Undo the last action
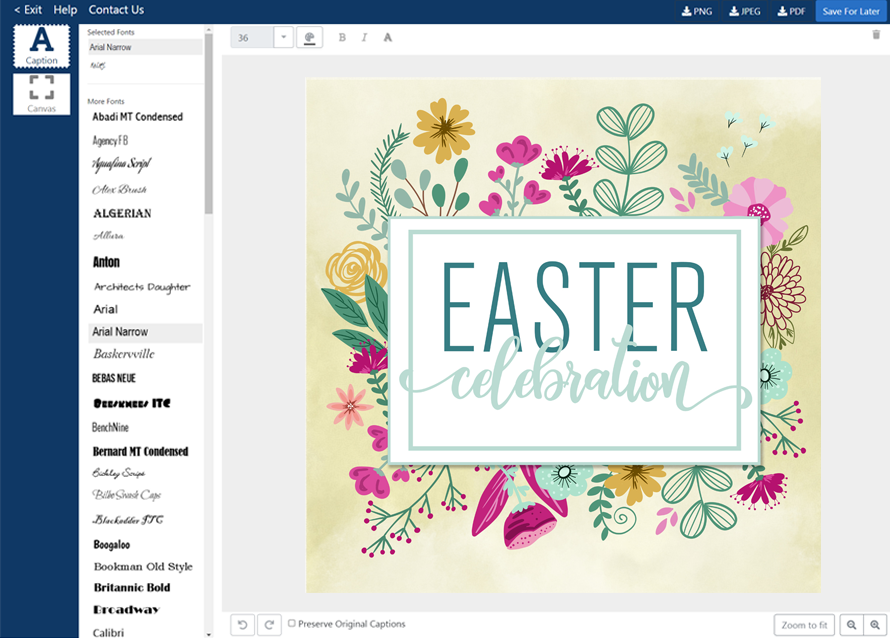This screenshot has height=638, width=890. [x=242, y=625]
